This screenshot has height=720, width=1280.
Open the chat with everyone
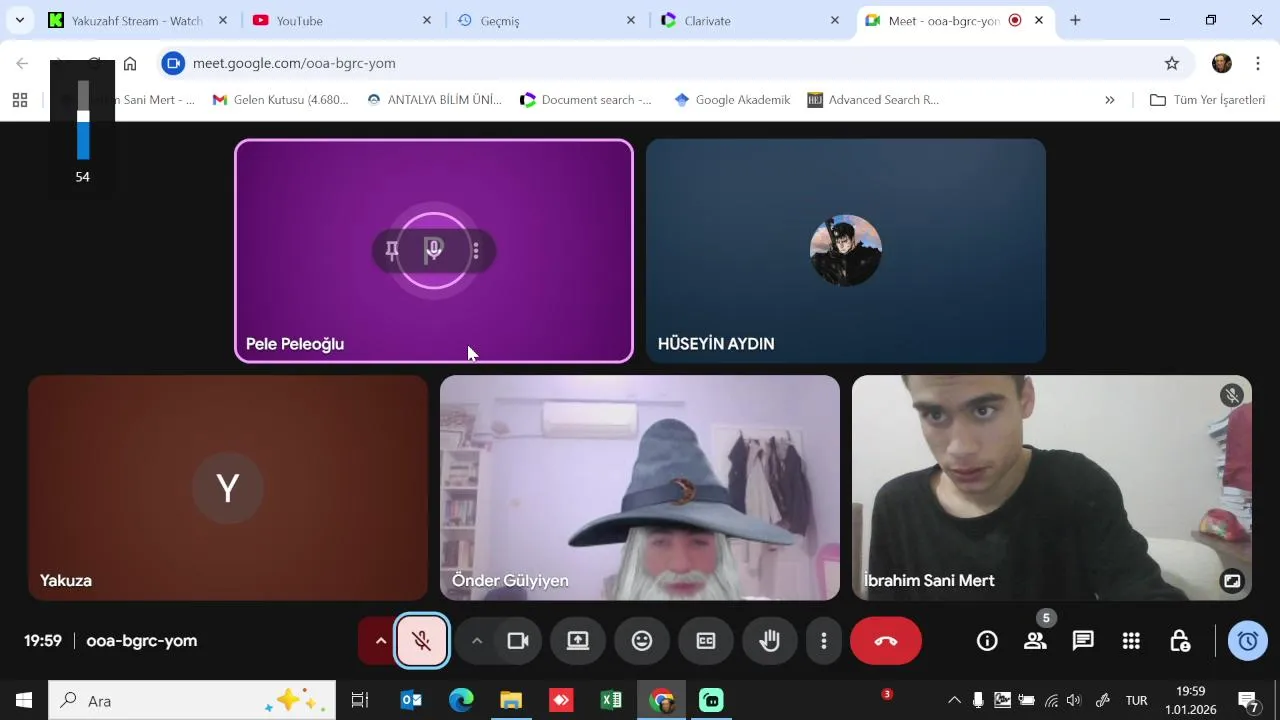click(1083, 641)
